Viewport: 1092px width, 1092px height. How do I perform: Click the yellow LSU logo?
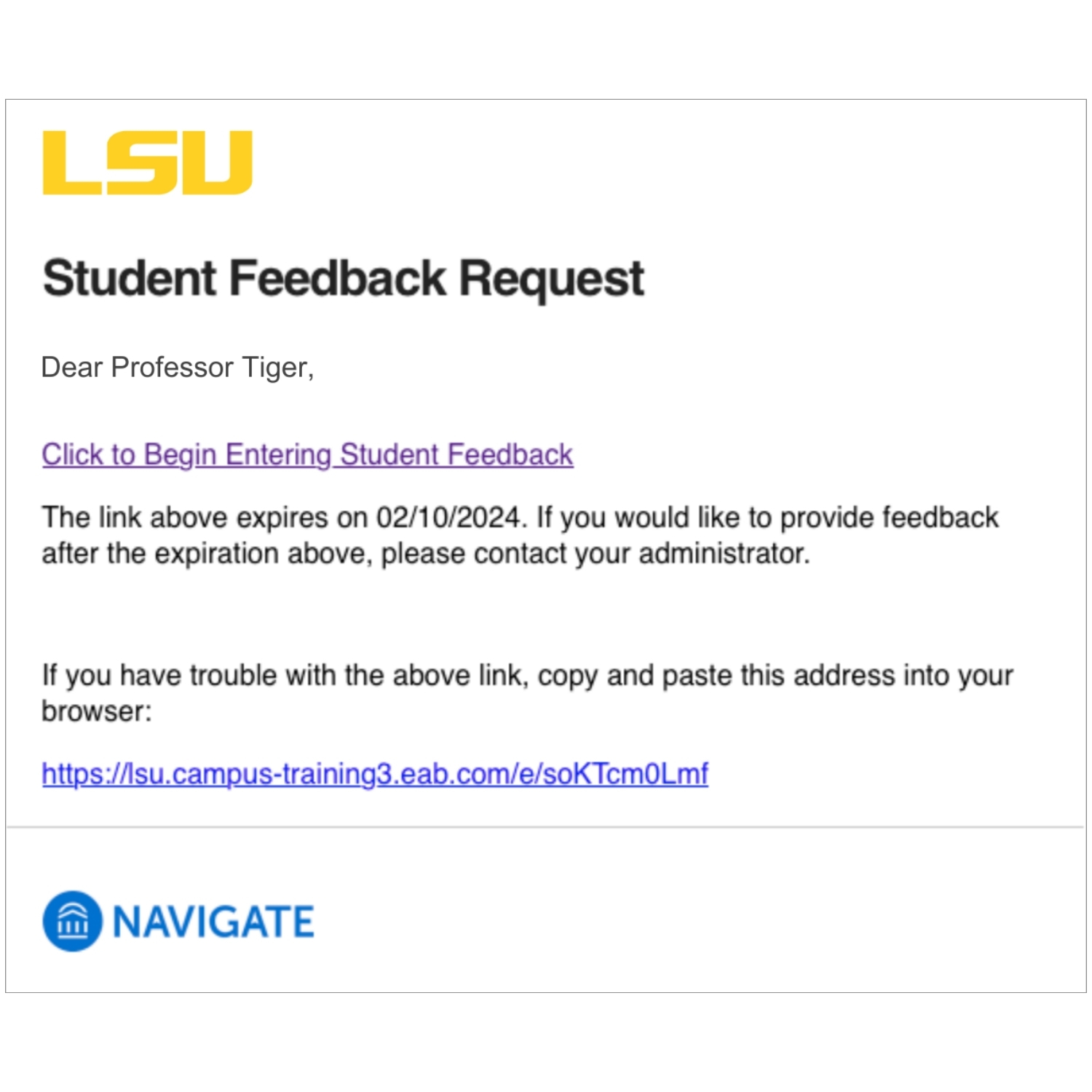coord(147,162)
